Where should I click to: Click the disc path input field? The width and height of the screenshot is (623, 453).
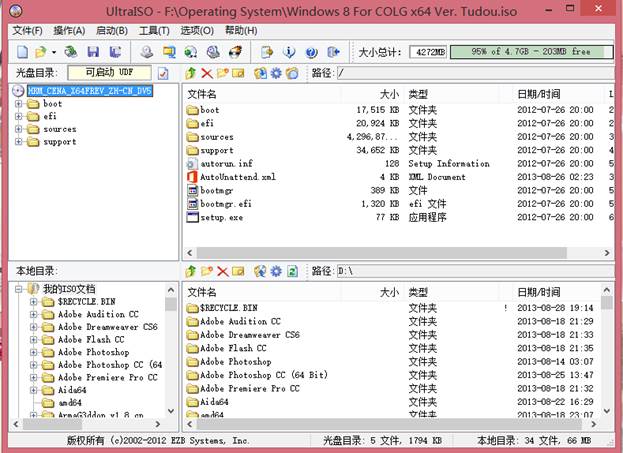[x=470, y=73]
